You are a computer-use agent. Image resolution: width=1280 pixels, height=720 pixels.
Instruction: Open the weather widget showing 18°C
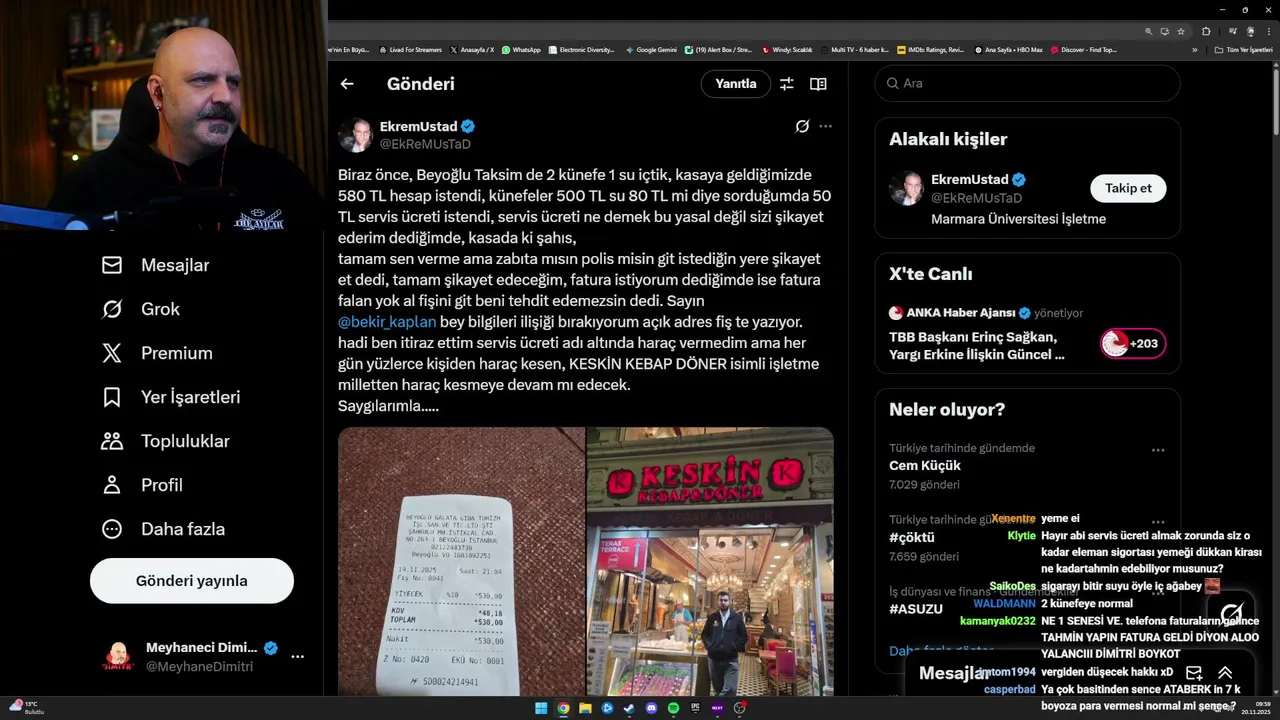tap(26, 708)
